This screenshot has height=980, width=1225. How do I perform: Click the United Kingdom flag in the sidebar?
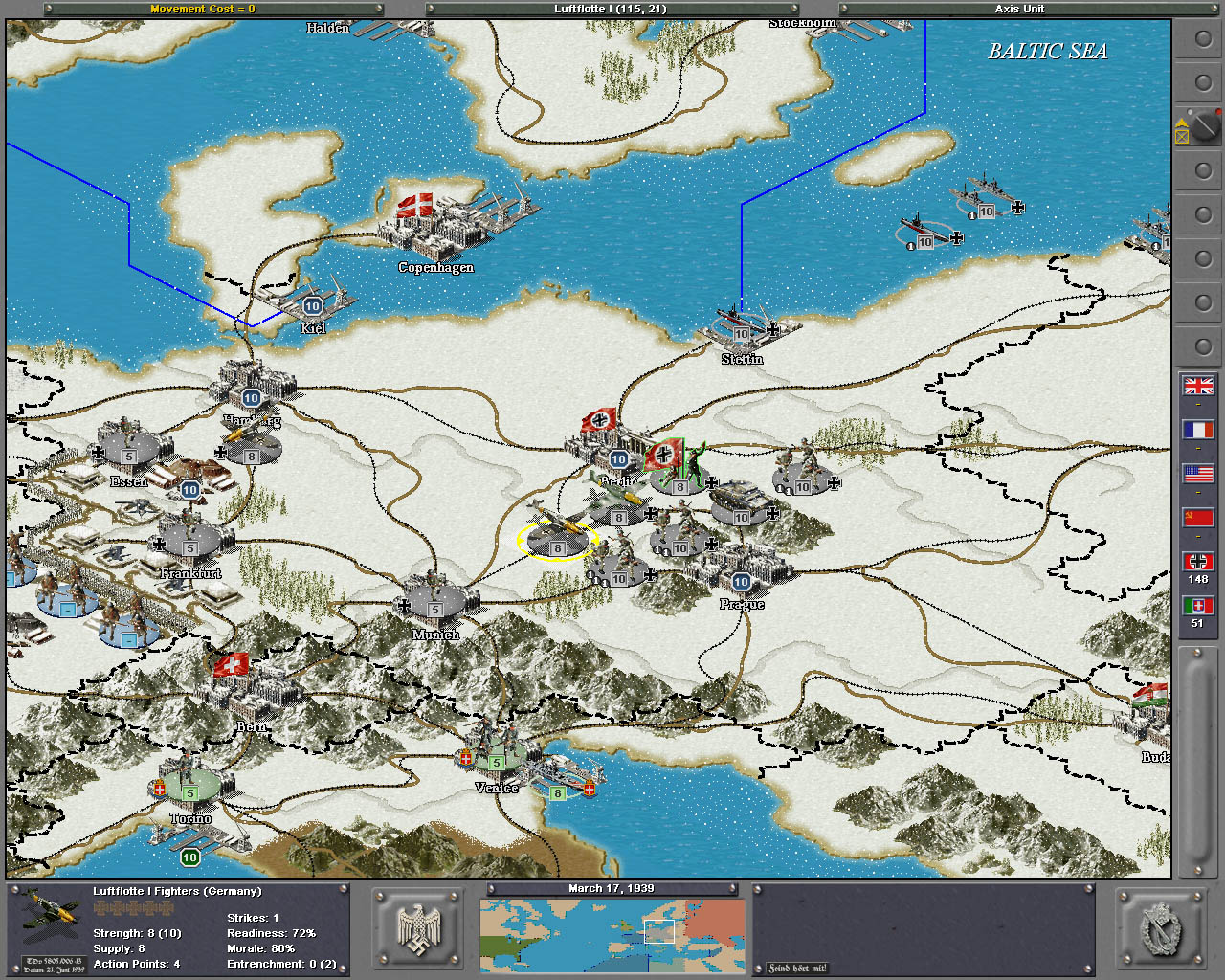click(x=1198, y=386)
